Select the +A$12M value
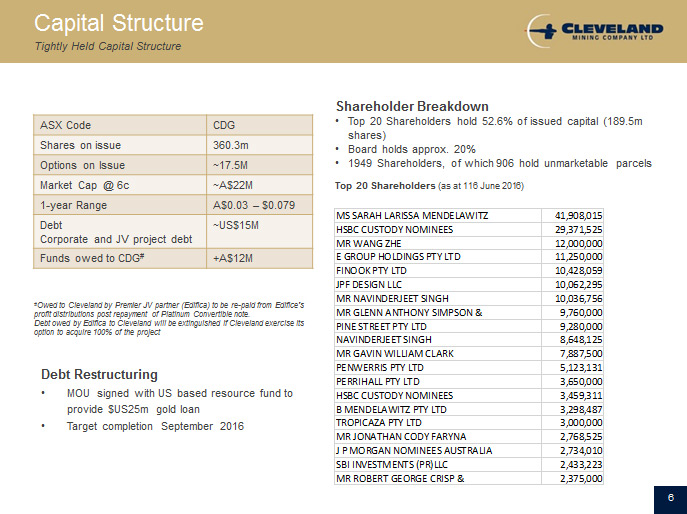Screen dimensions: 687x514 point(233,258)
